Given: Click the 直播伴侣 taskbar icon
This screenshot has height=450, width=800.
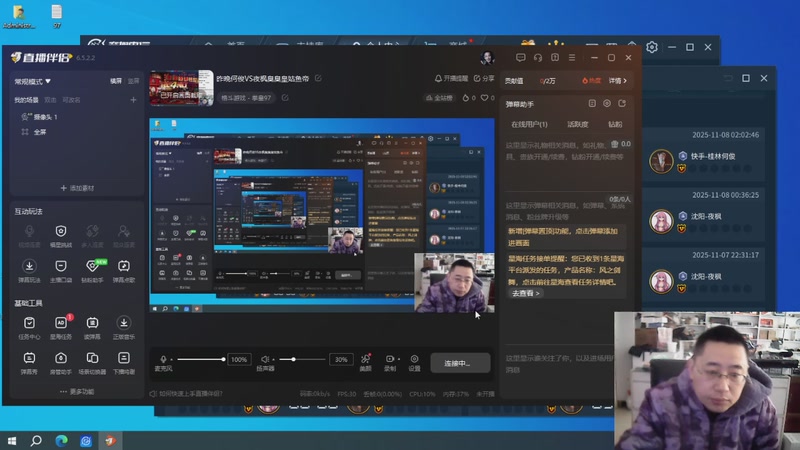Looking at the screenshot, I should click(x=110, y=440).
